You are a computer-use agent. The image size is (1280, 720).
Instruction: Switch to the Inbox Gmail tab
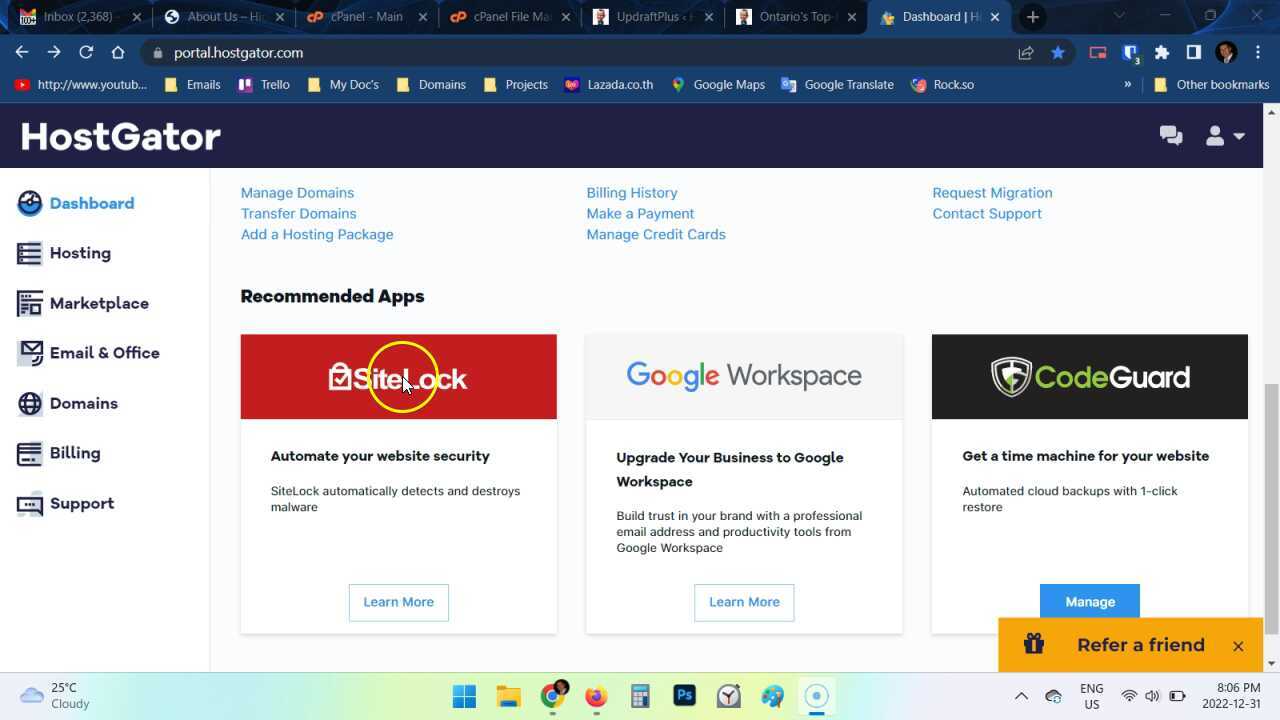point(80,17)
